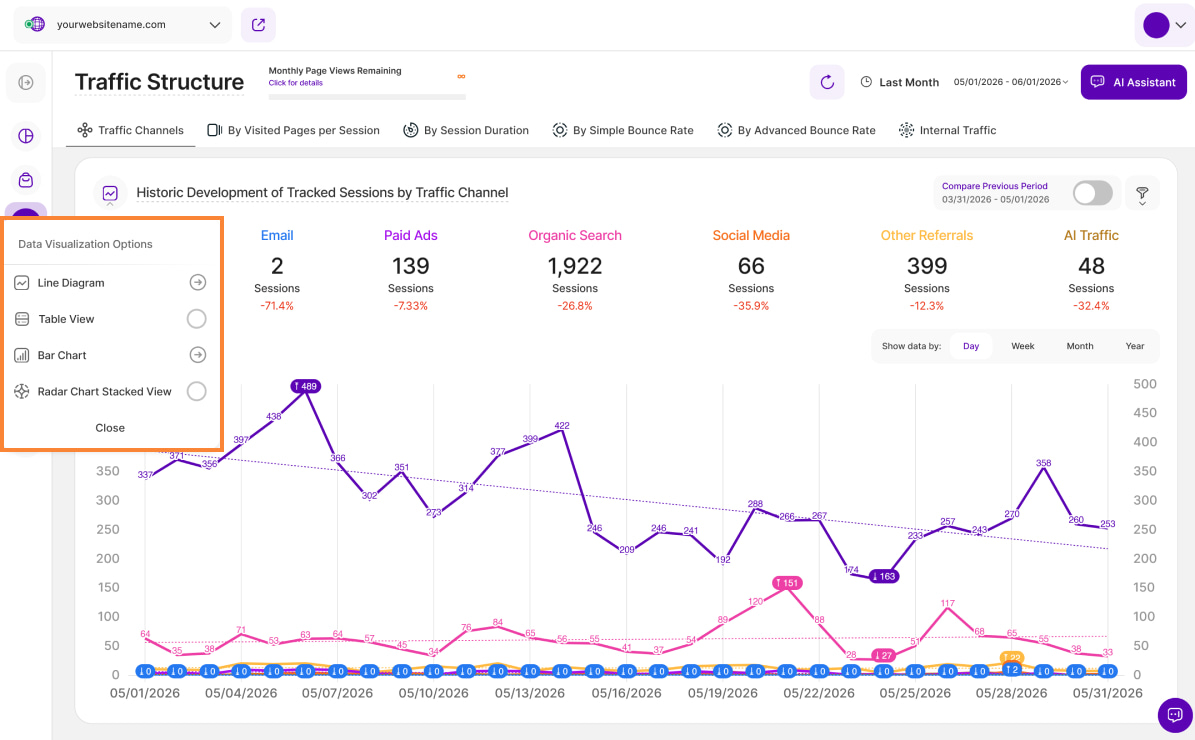Switch to By Session Duration tab
Viewport: 1195px width, 740px height.
pos(466,130)
